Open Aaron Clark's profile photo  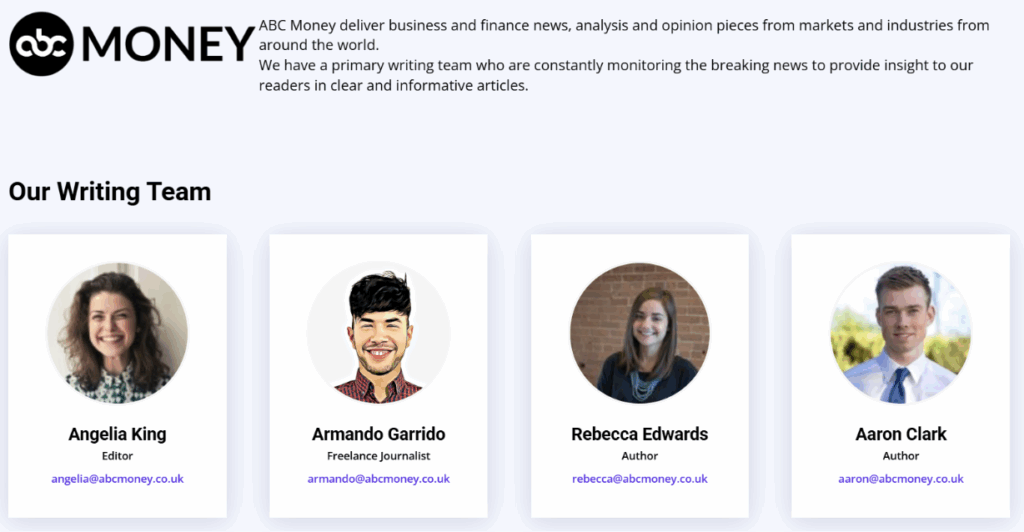[x=901, y=333]
